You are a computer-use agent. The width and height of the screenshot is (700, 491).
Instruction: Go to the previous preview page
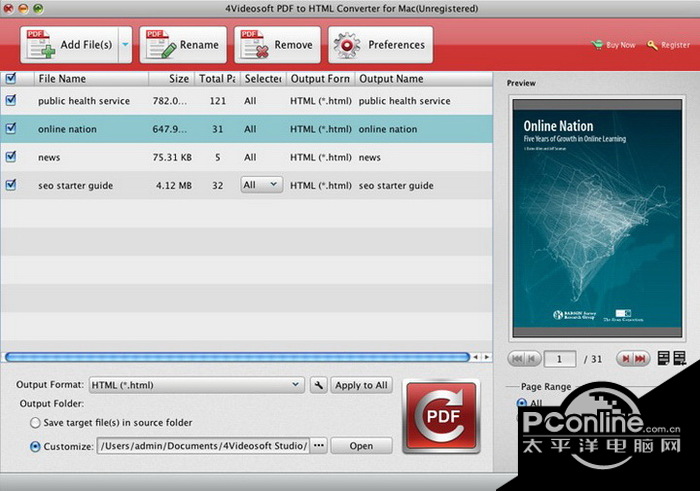(x=532, y=358)
